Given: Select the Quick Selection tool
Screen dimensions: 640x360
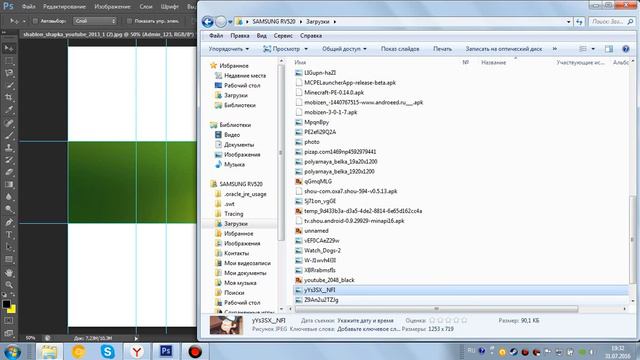Looking at the screenshot, I should click(9, 86).
